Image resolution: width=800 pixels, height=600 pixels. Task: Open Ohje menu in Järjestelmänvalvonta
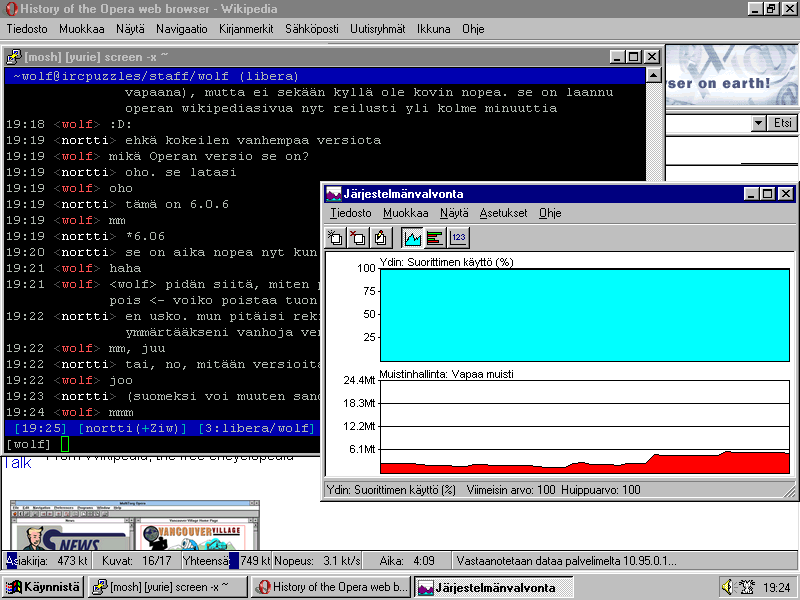(x=550, y=213)
